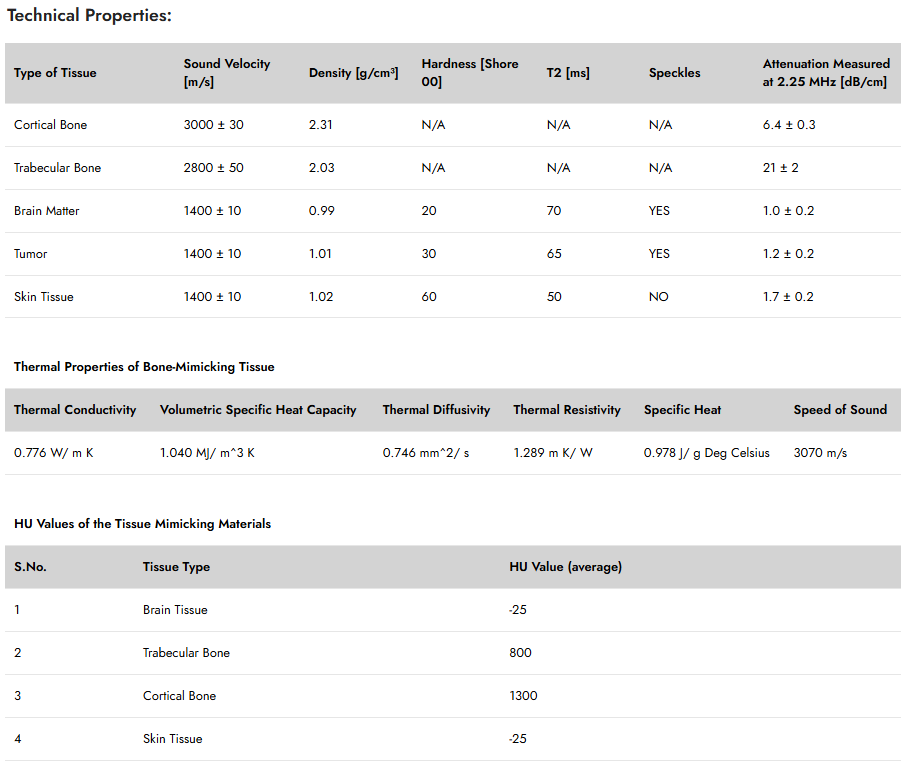Click 'Trabecular Bone' in properties table
904x766 pixels.
(x=58, y=168)
